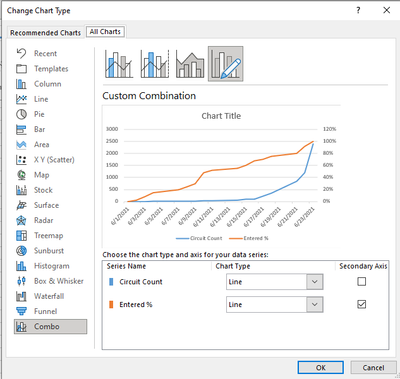Click the Chart Type column header
The image size is (400, 379).
pyautogui.click(x=233, y=266)
